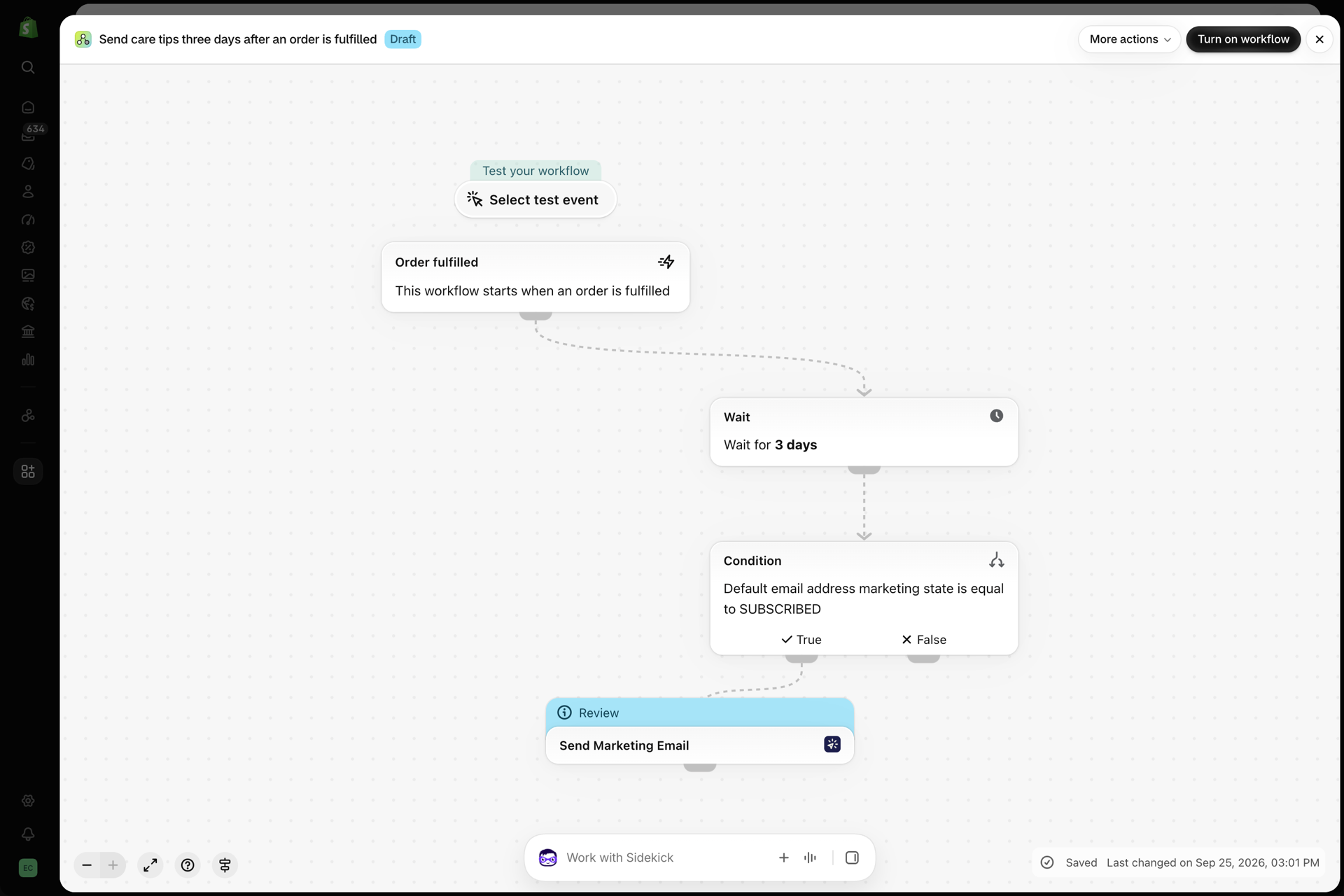Zoom out the canvas with minus button
This screenshot has width=1344, height=896.
[x=87, y=865]
